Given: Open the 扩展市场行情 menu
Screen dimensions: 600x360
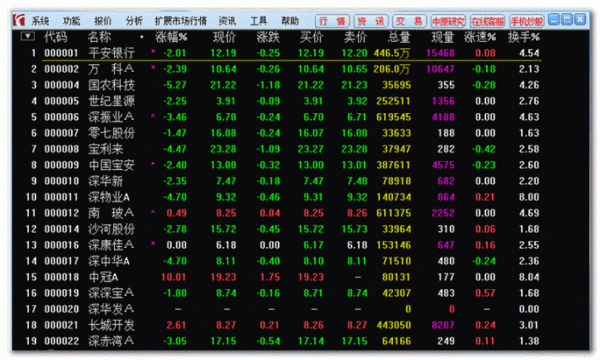Looking at the screenshot, I should [181, 21].
